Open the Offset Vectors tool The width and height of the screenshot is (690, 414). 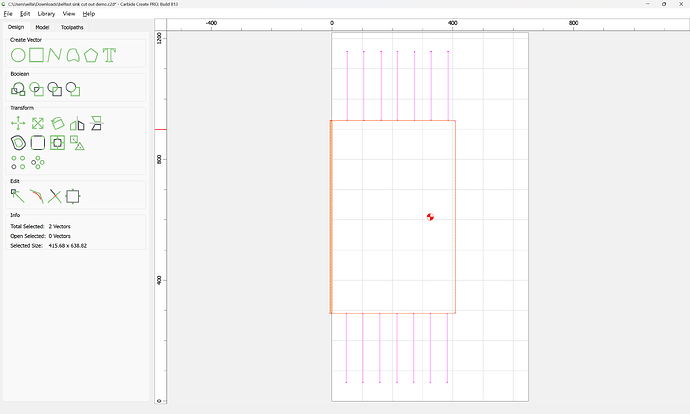tap(18, 143)
